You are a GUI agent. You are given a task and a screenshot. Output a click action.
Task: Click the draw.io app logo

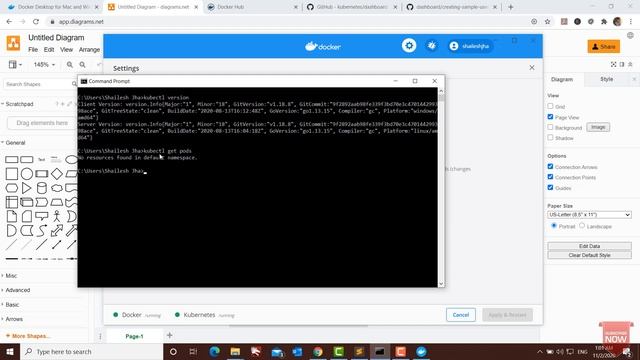coord(13,43)
